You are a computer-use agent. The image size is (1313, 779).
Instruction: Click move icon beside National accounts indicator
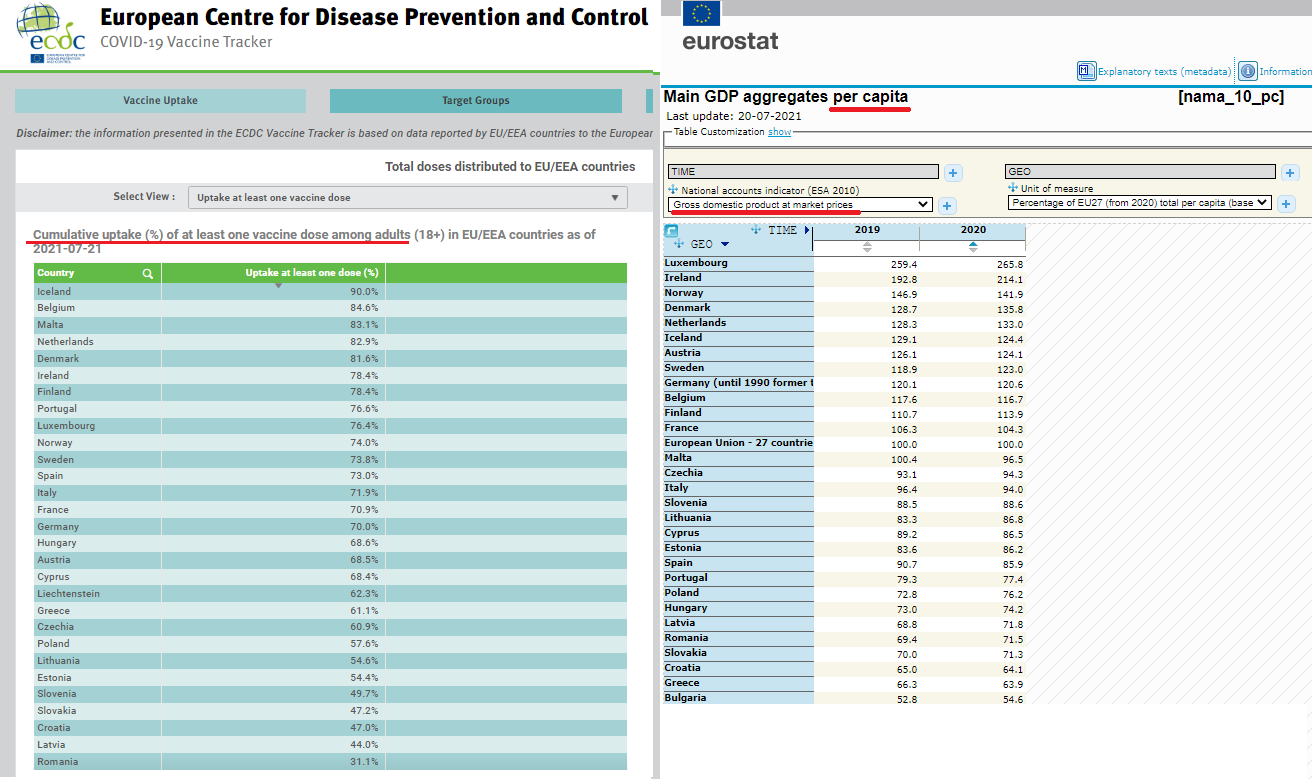click(x=674, y=190)
